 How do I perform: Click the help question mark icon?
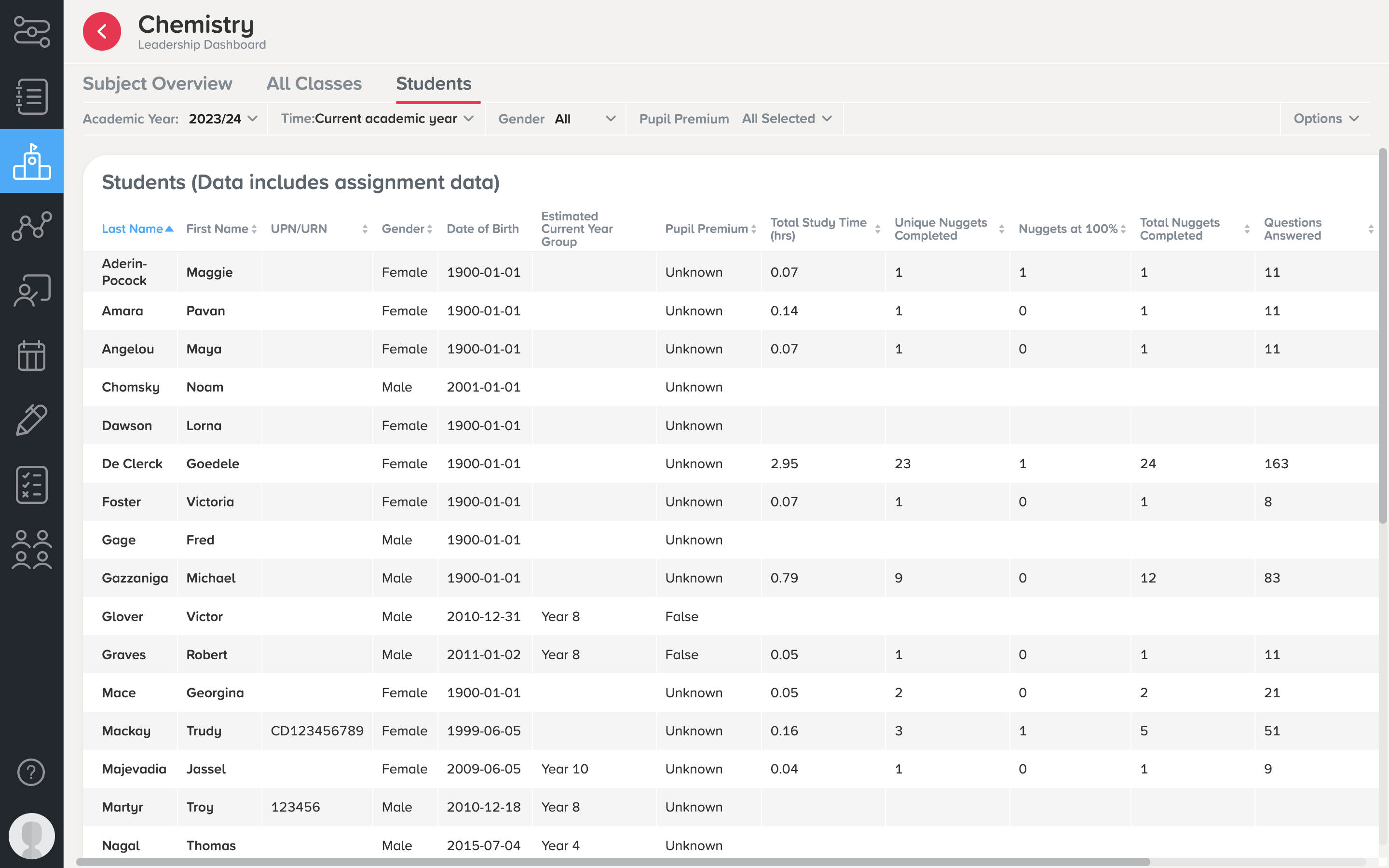31,772
